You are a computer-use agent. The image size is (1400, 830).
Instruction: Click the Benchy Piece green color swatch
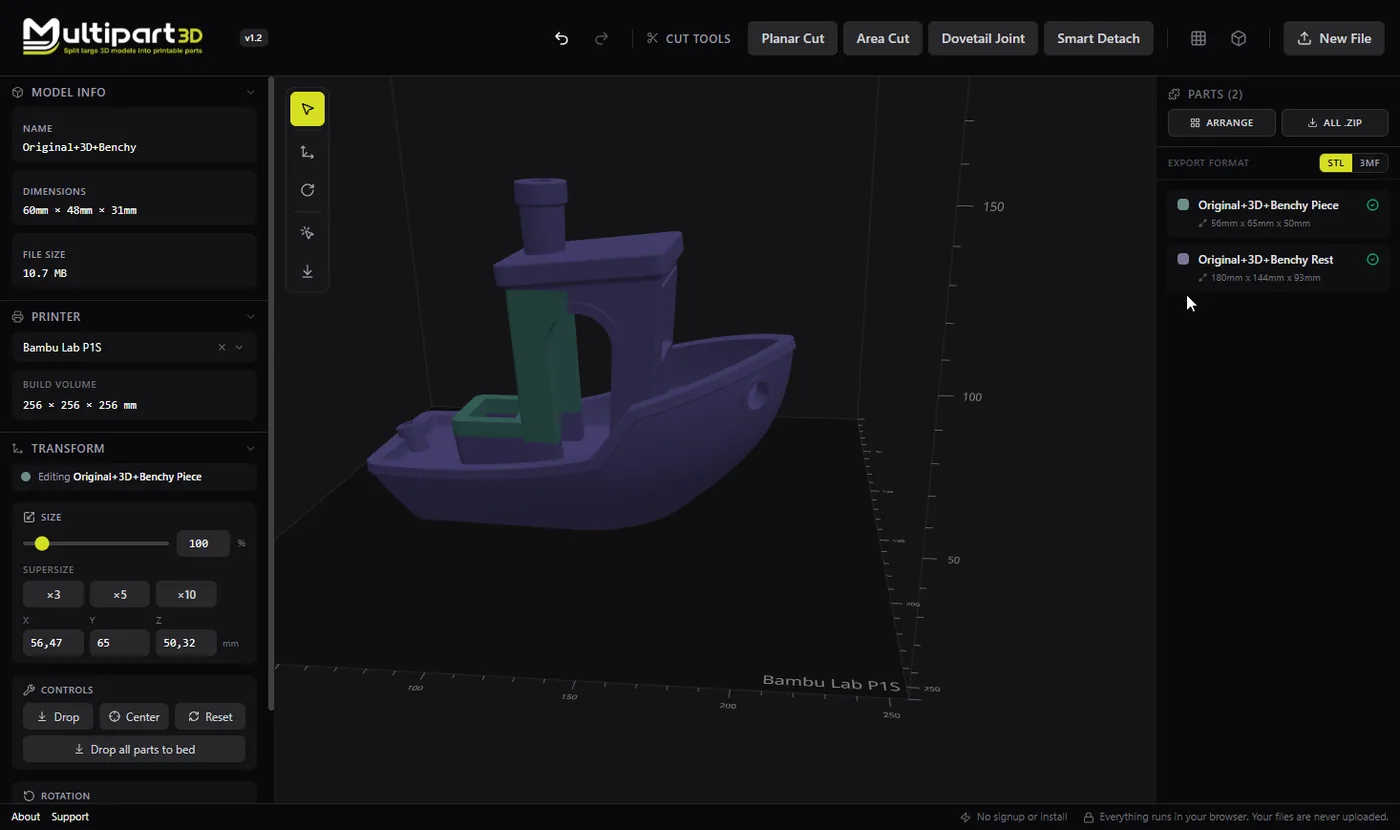[x=1184, y=205]
